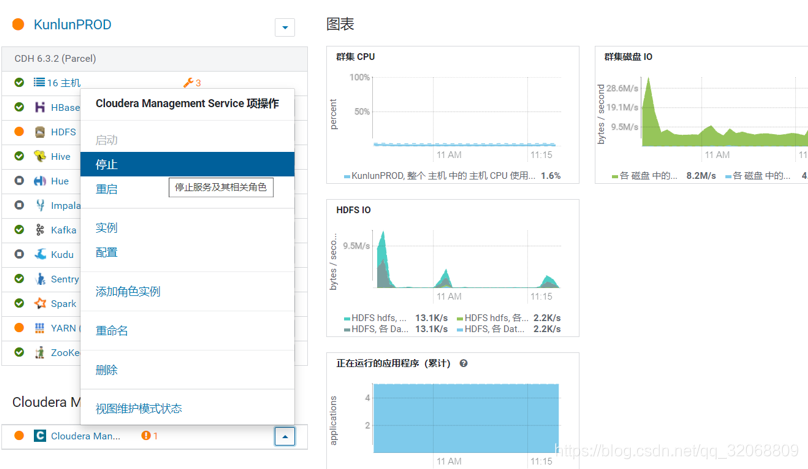
Task: Click the orange KunlunPROD cluster status indicator
Action: pos(18,24)
